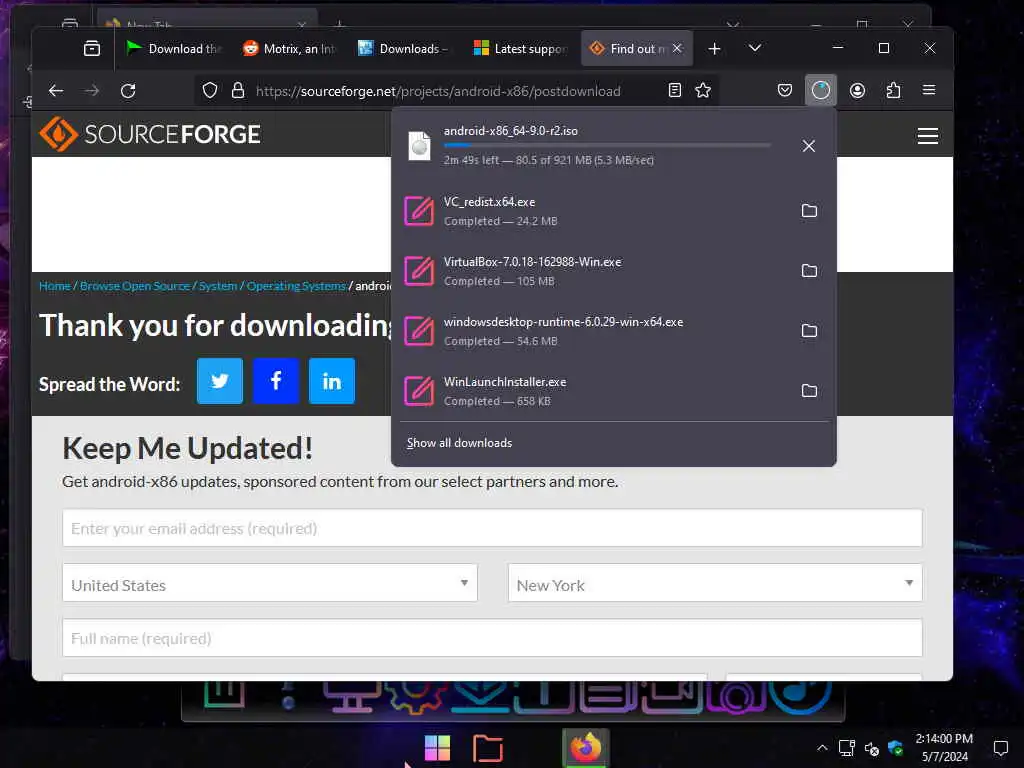Open the Pocket save icon
Screen dimensions: 1024x768
click(x=785, y=90)
